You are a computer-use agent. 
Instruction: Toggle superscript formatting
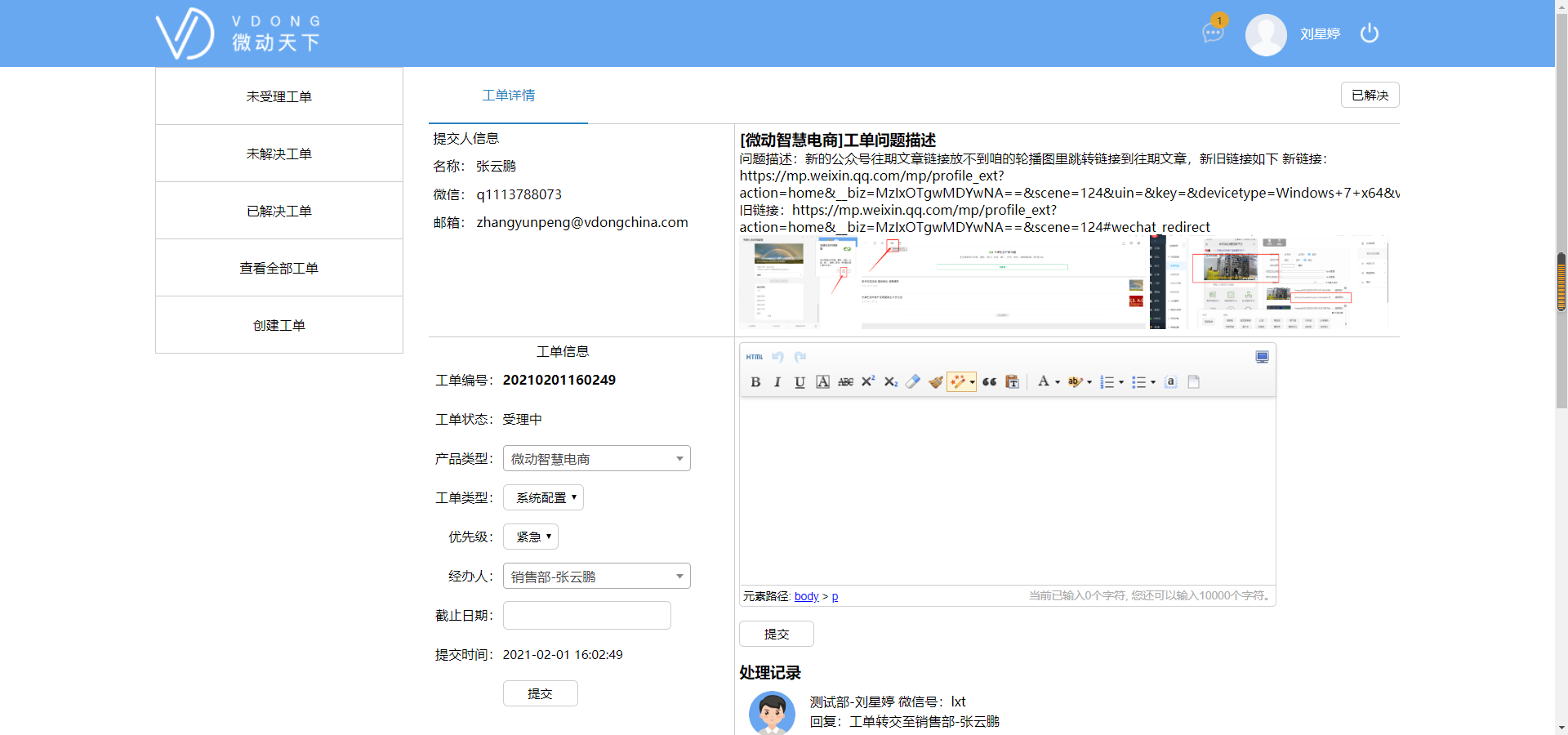[868, 381]
